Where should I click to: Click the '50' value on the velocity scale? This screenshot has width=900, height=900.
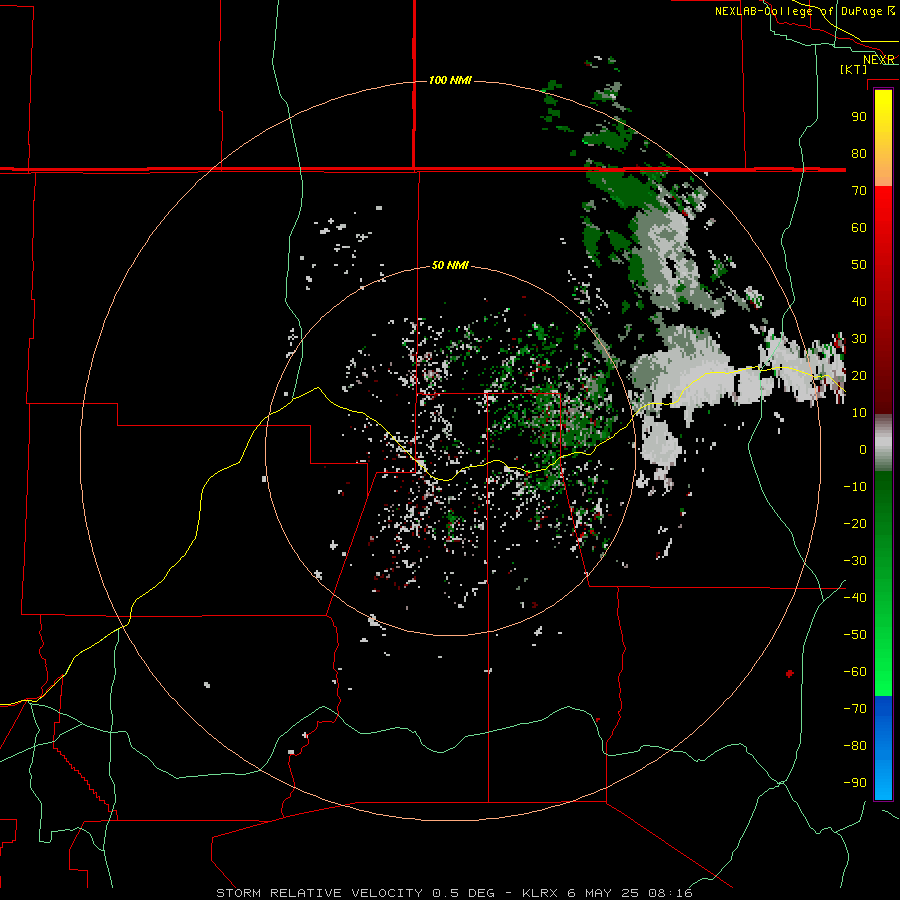(859, 265)
